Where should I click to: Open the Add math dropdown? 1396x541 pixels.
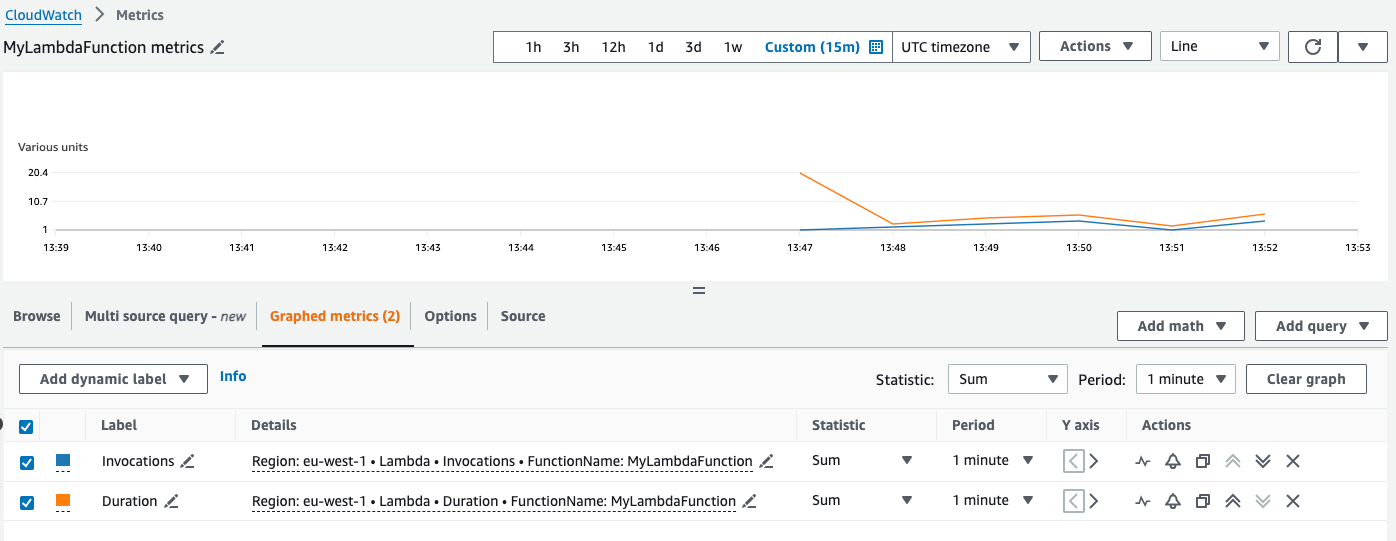tap(1181, 326)
